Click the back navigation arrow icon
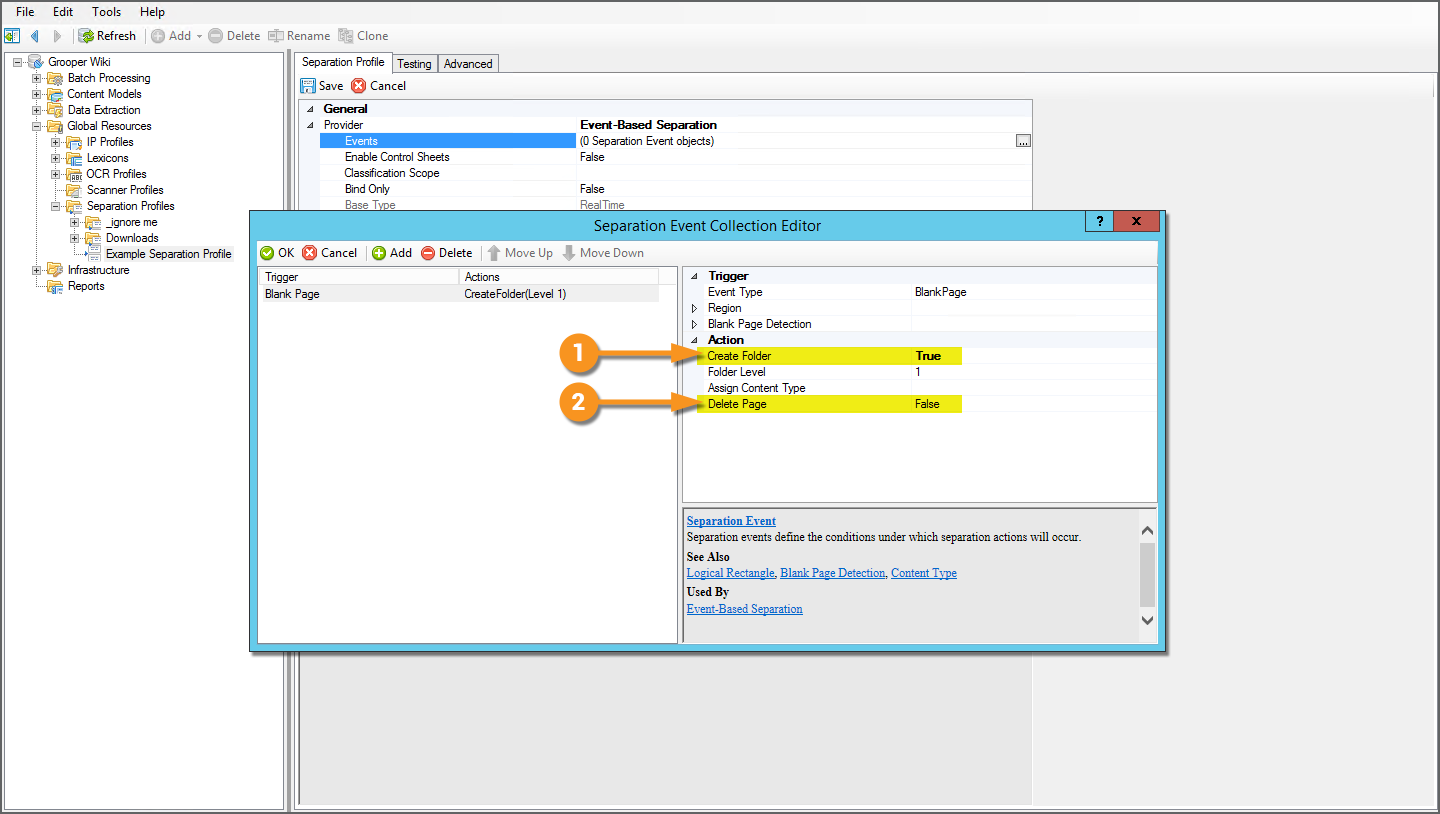The width and height of the screenshot is (1440, 814). 35,36
